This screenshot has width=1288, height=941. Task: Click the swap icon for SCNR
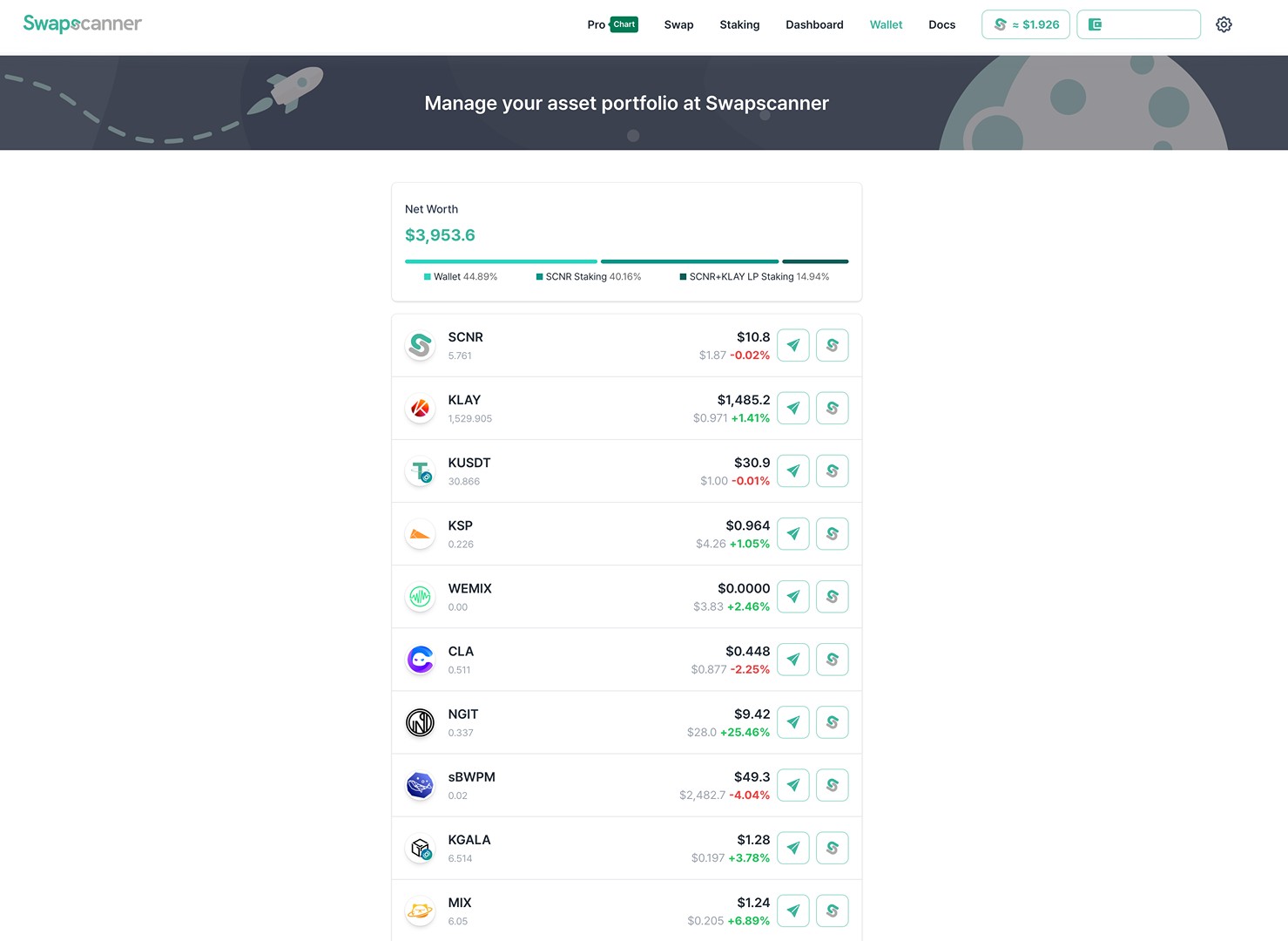(833, 345)
